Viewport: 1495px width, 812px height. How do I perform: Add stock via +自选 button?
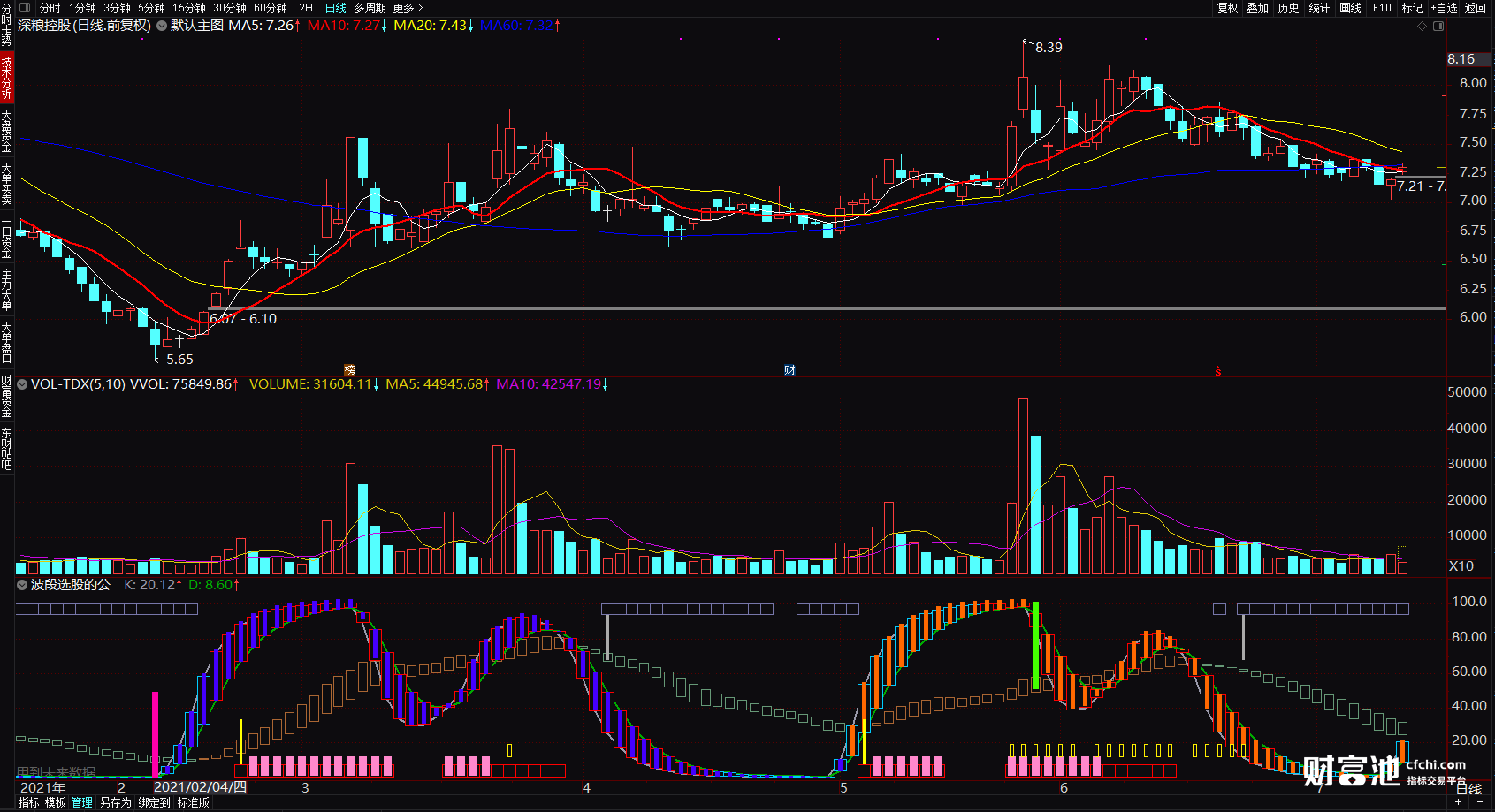(1444, 8)
